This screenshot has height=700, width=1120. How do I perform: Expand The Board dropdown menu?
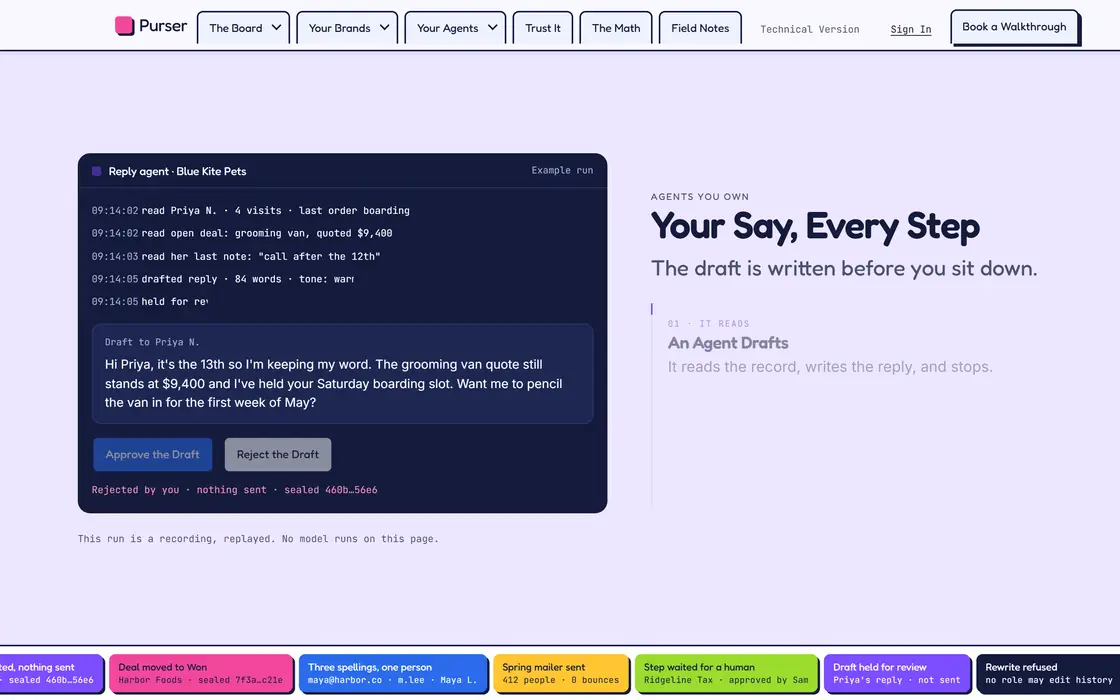coord(244,28)
